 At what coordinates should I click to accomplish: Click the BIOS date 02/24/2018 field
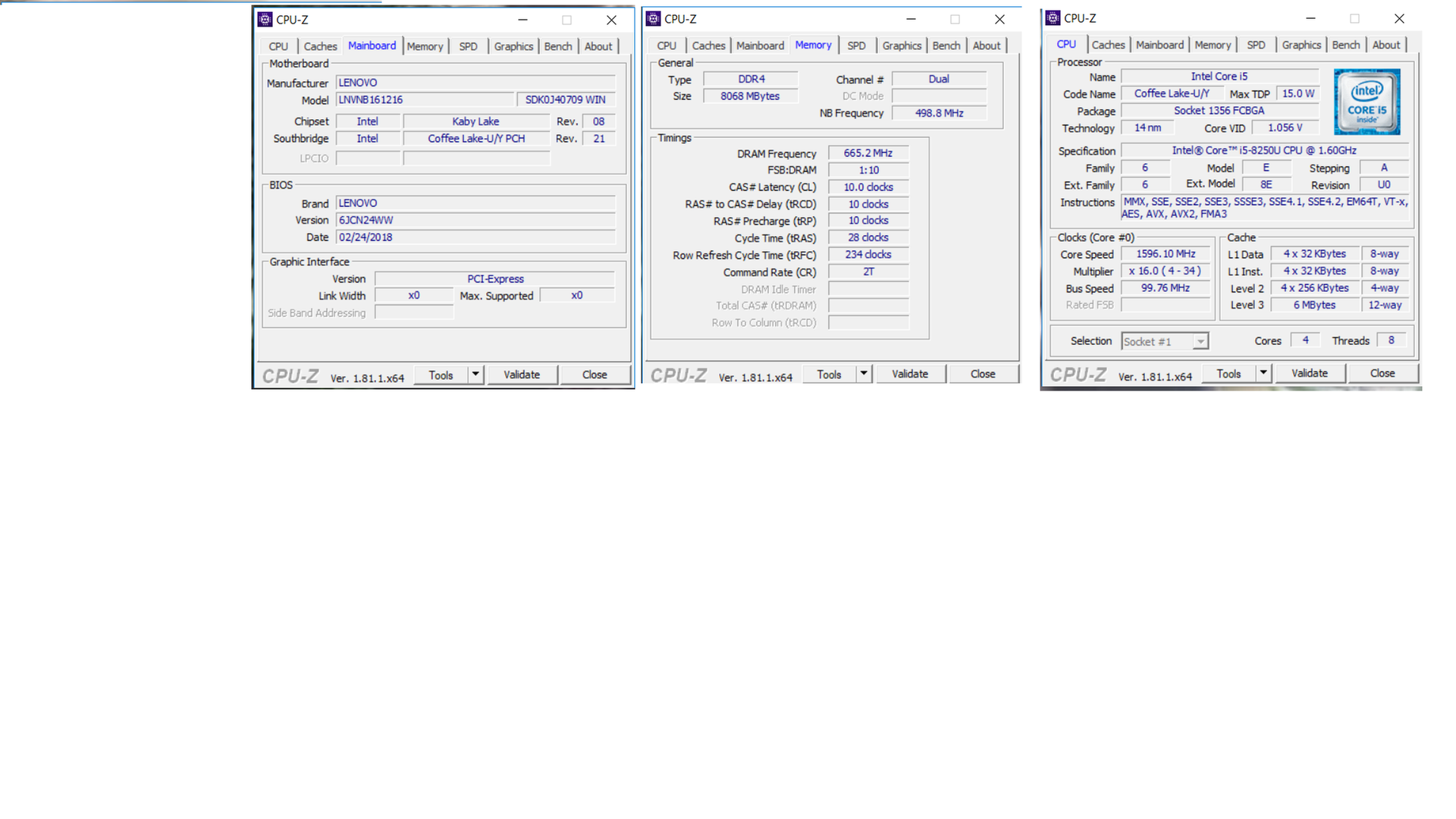click(475, 237)
